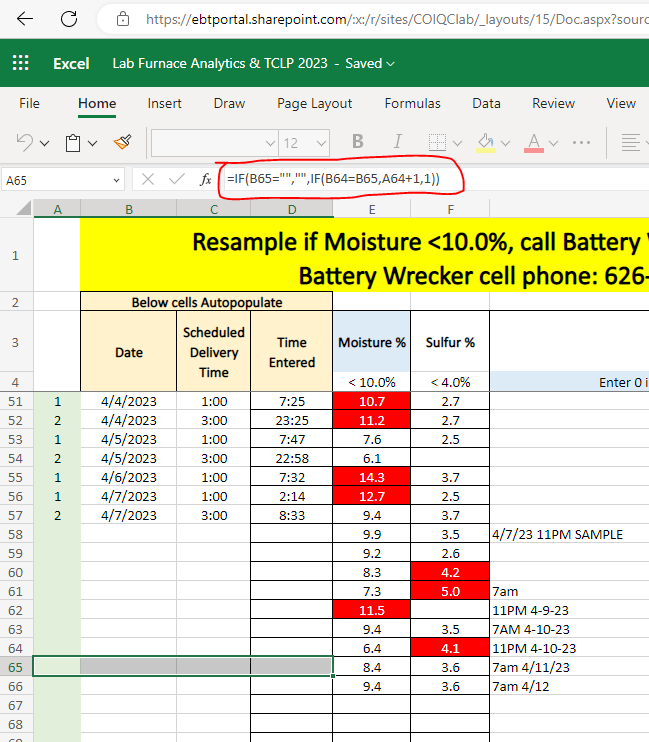Expand the borders dropdown arrow
649x742 pixels.
(x=457, y=143)
